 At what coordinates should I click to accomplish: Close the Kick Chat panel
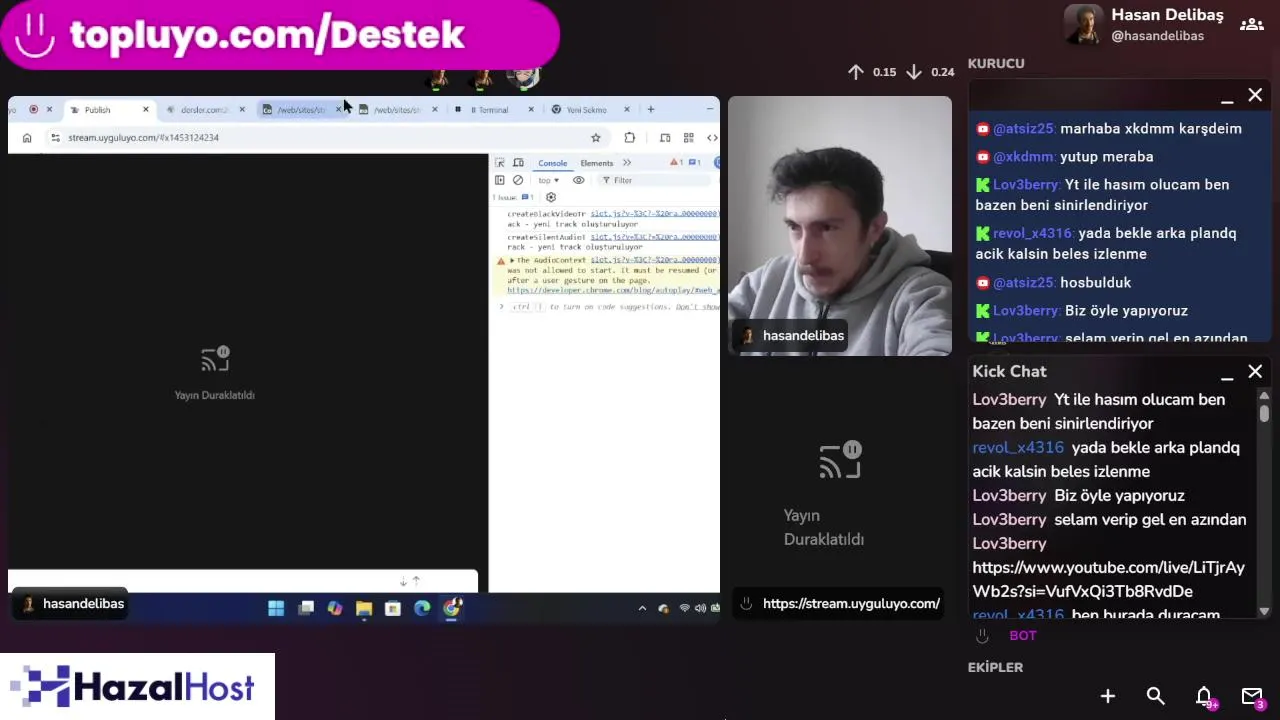click(x=1255, y=371)
